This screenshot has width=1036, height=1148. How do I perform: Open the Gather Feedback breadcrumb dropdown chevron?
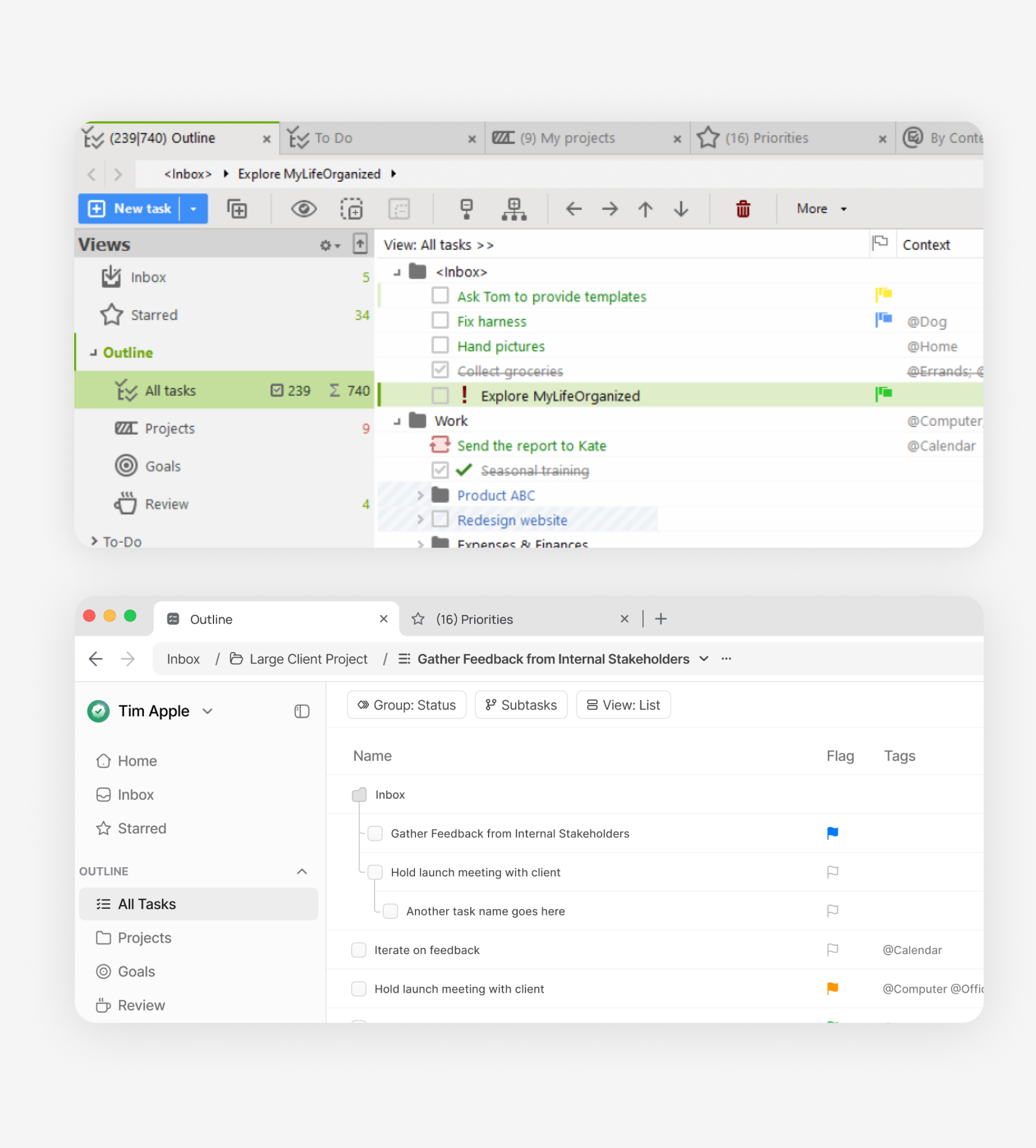[x=704, y=659]
